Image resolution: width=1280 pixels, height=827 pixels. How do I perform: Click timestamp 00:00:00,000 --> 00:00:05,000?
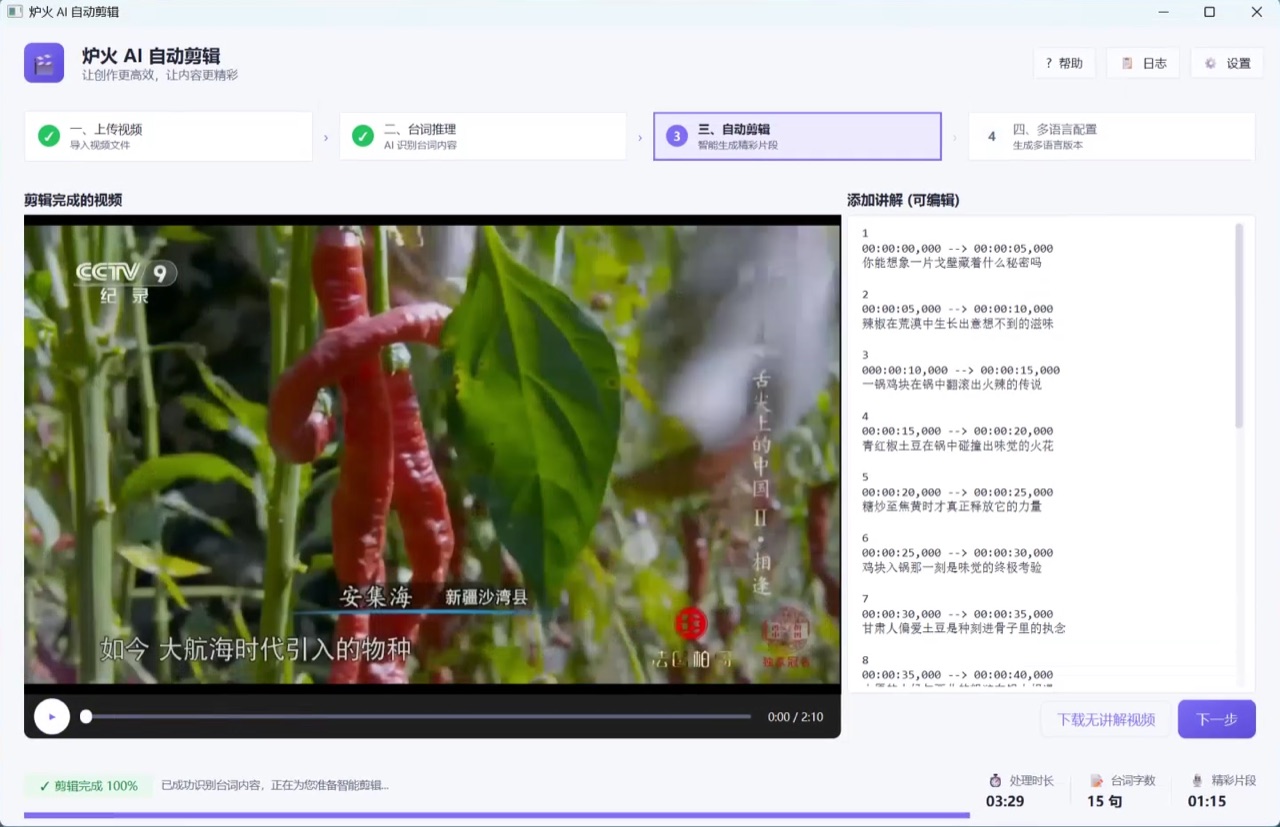click(957, 248)
